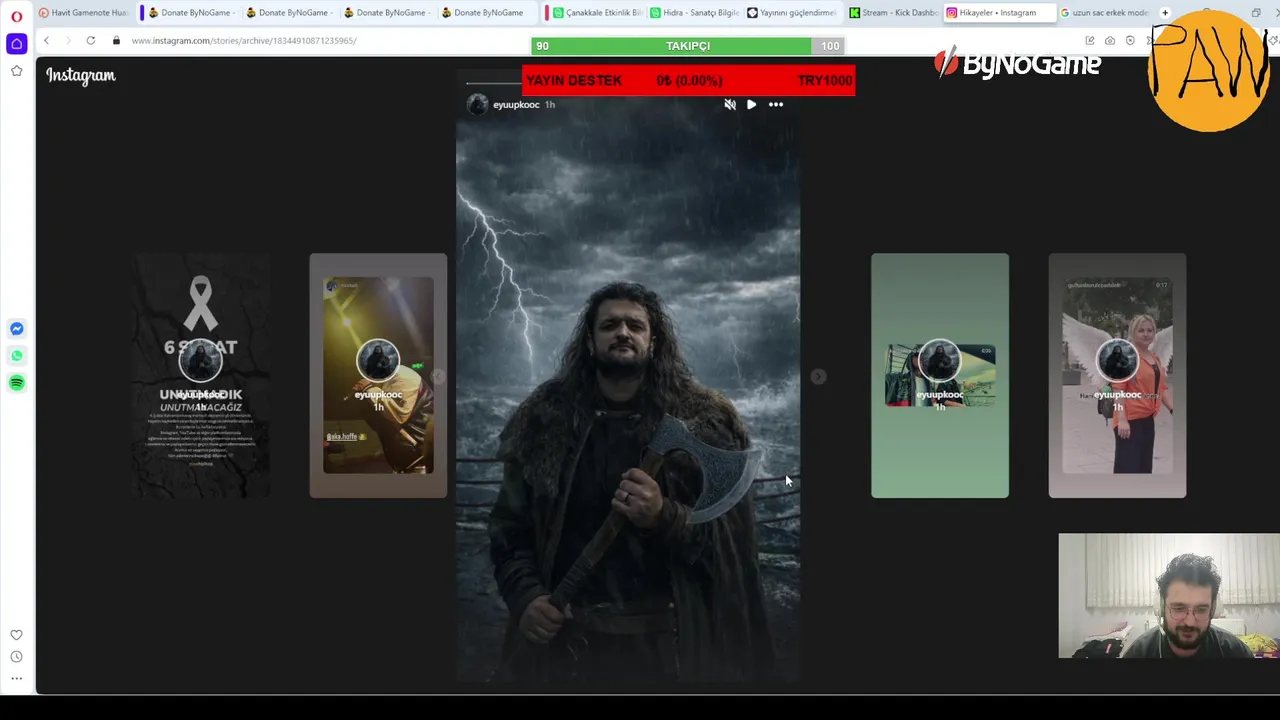Open the Bookmarks star in Opera sidebar

point(16,71)
